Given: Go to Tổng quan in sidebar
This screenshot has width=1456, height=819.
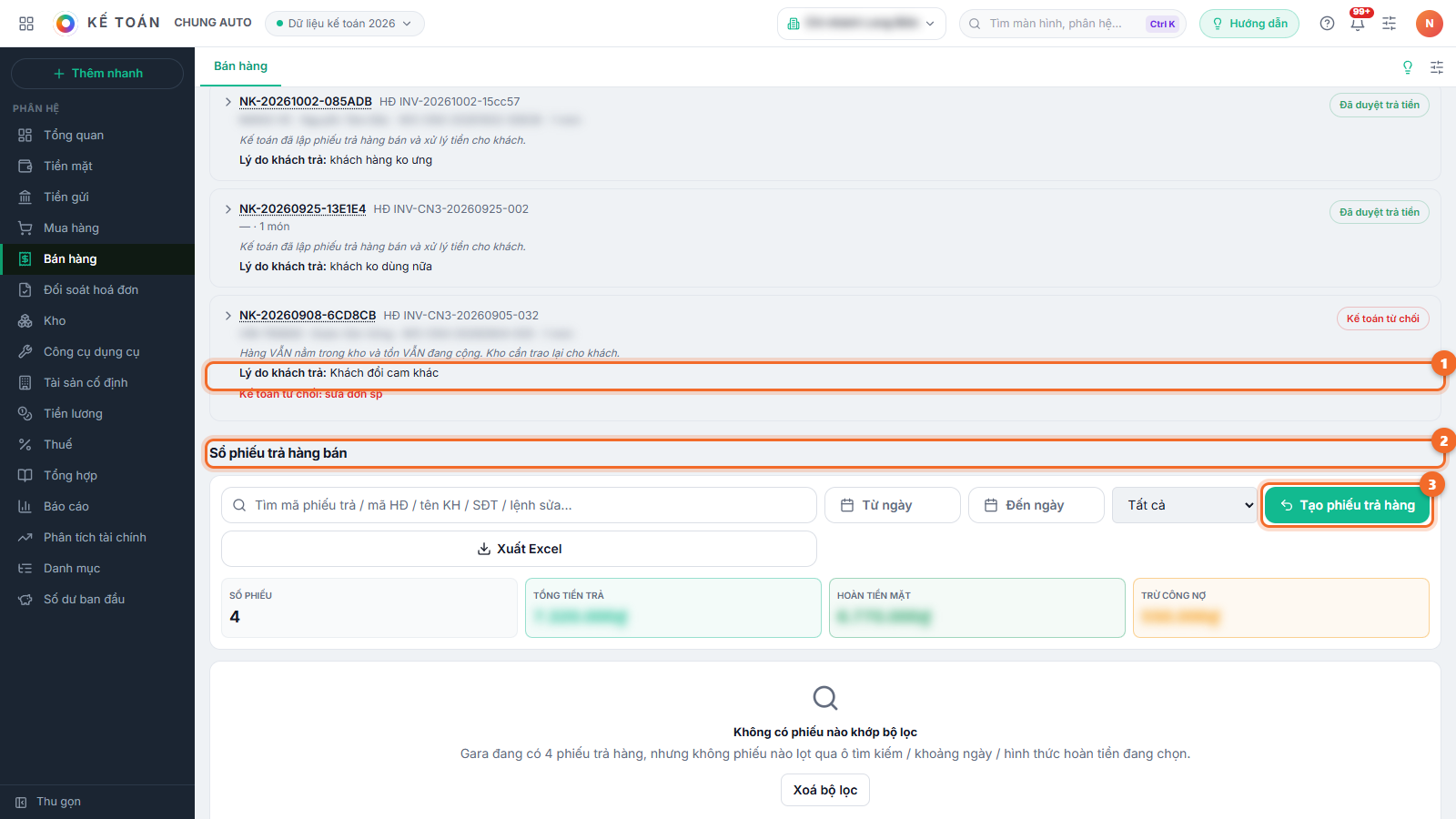Looking at the screenshot, I should [97, 135].
